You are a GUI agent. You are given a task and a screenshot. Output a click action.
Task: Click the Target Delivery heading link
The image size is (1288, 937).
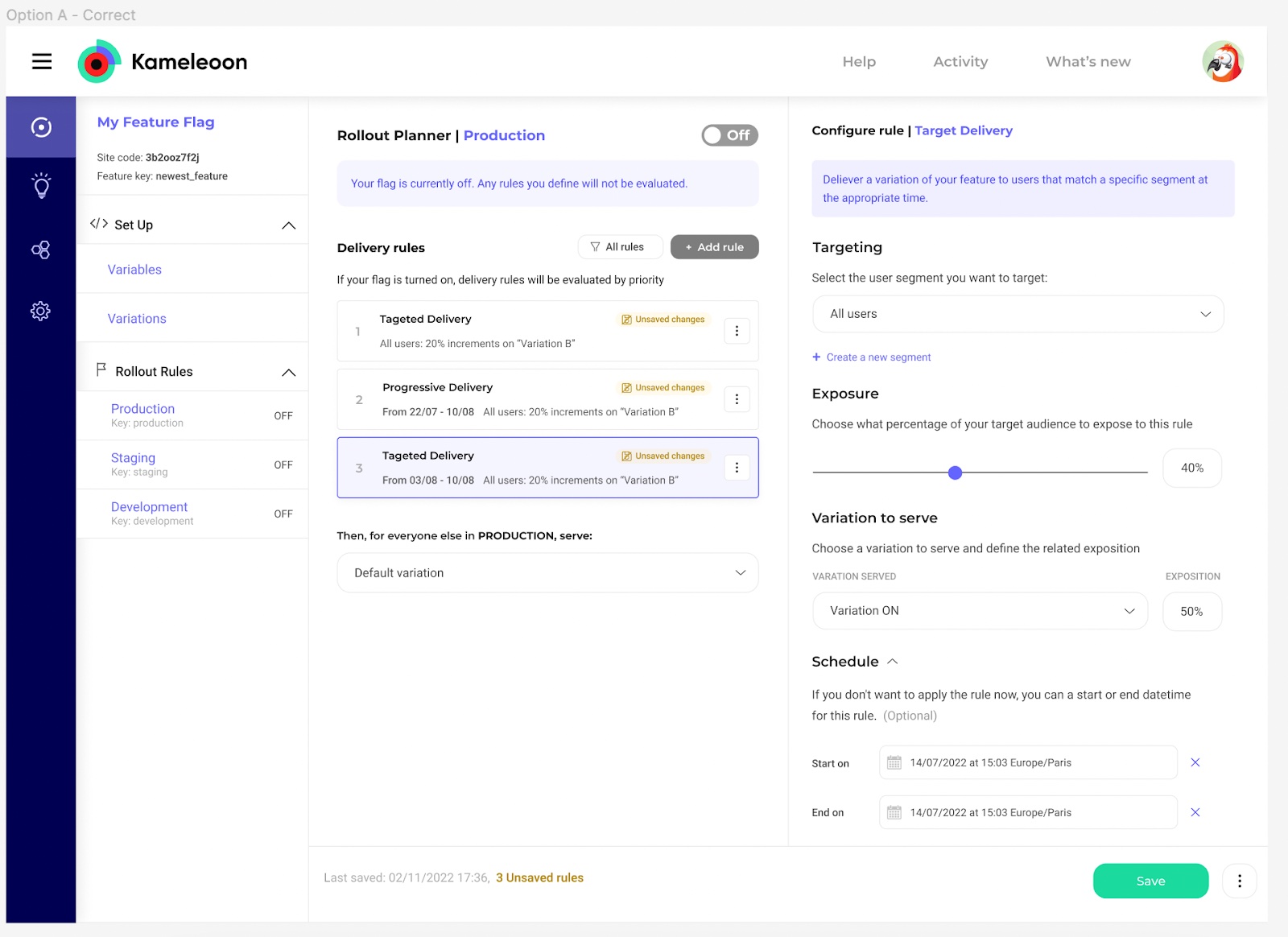click(x=964, y=130)
